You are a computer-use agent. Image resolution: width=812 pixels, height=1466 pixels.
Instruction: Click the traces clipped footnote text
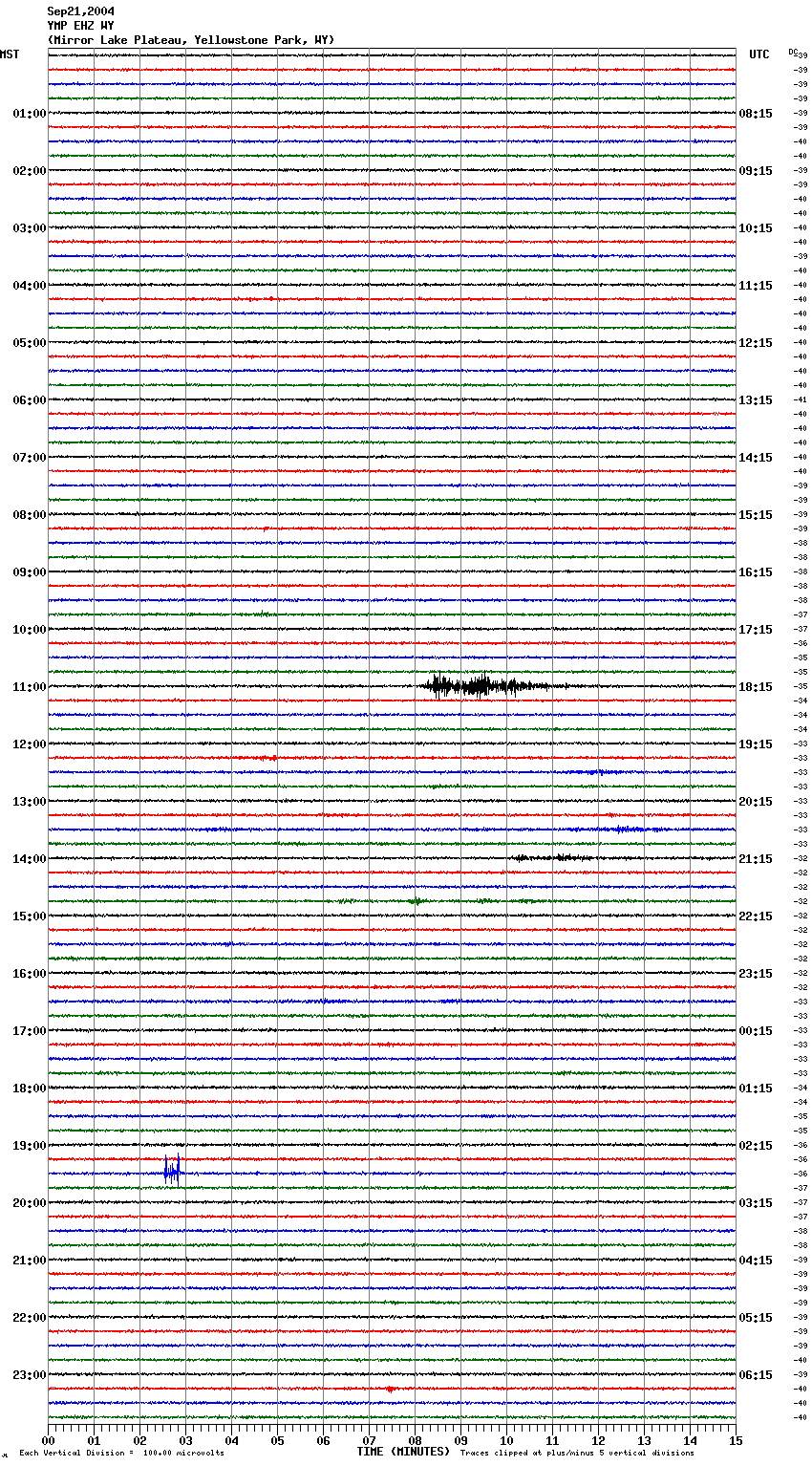pyautogui.click(x=577, y=1454)
